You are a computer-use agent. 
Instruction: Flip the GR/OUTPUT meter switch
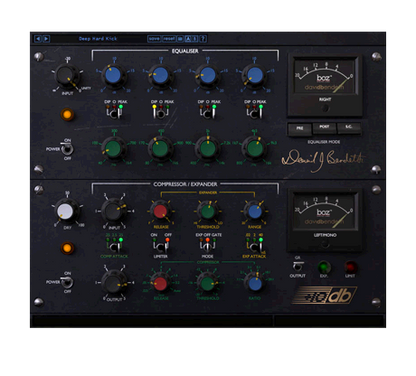298,266
